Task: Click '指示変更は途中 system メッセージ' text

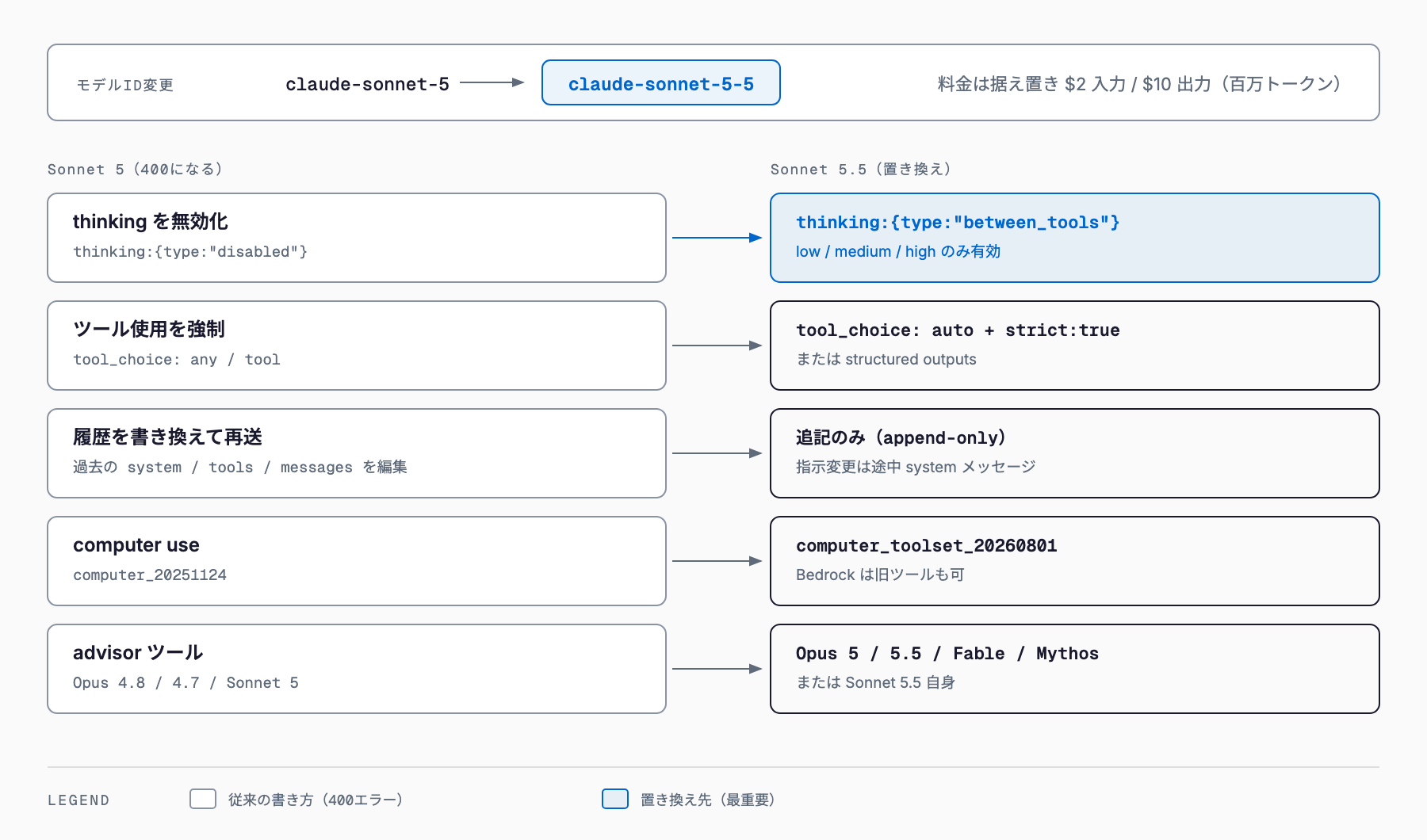Action: pos(916,467)
